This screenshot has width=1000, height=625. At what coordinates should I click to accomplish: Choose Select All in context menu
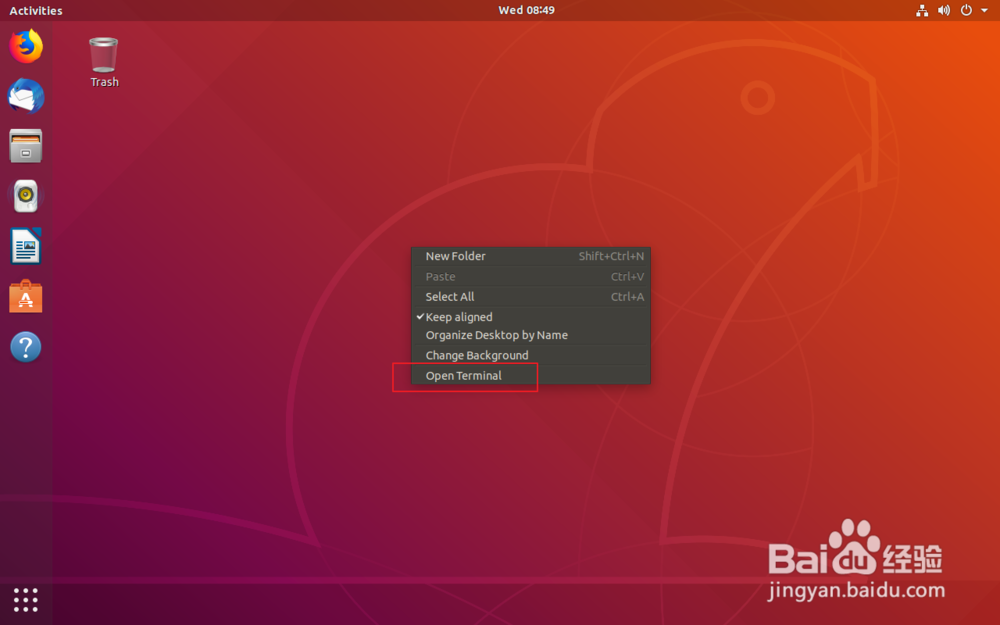click(x=531, y=297)
